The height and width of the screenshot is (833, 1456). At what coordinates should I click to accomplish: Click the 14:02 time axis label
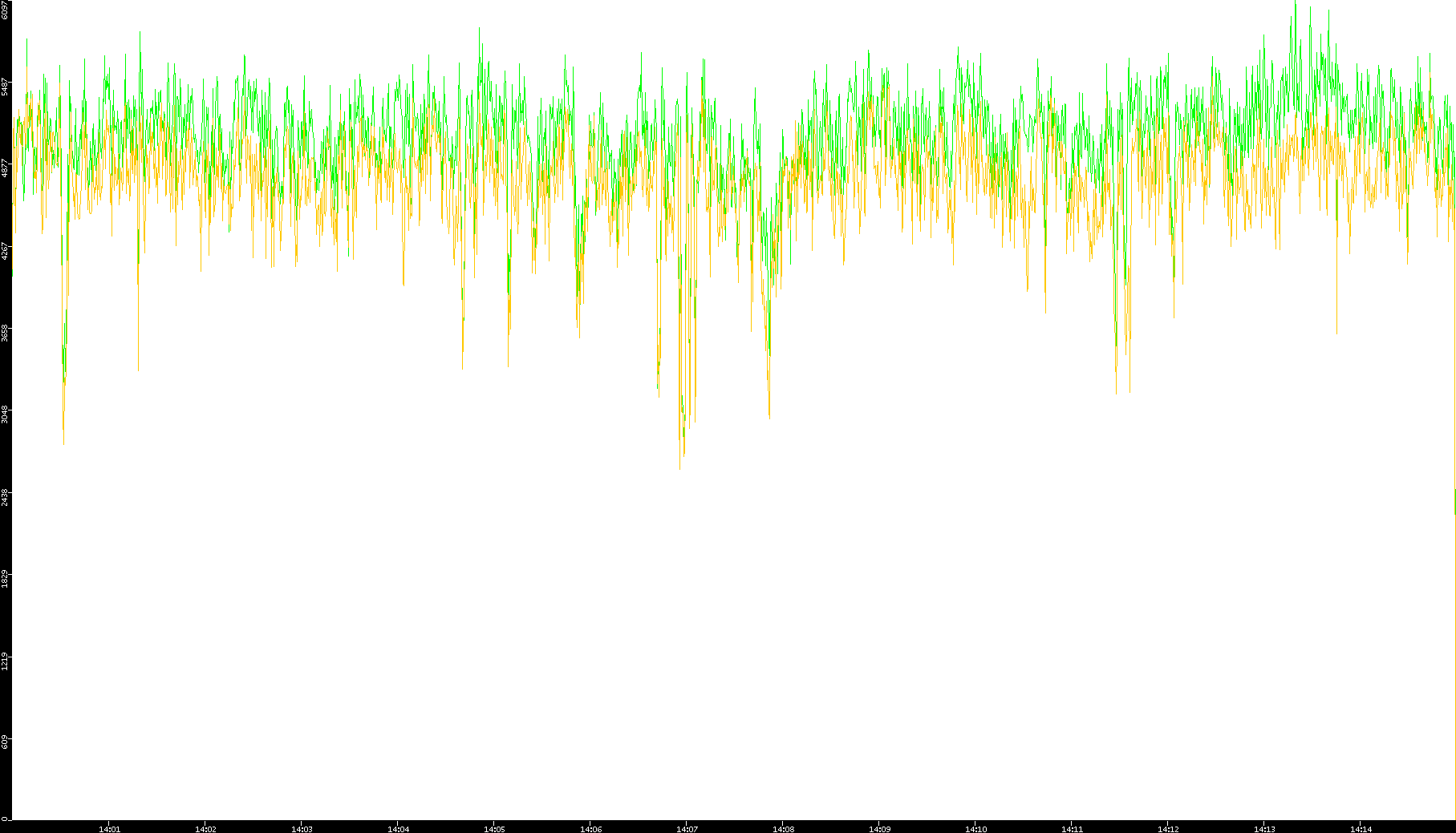coord(205,829)
